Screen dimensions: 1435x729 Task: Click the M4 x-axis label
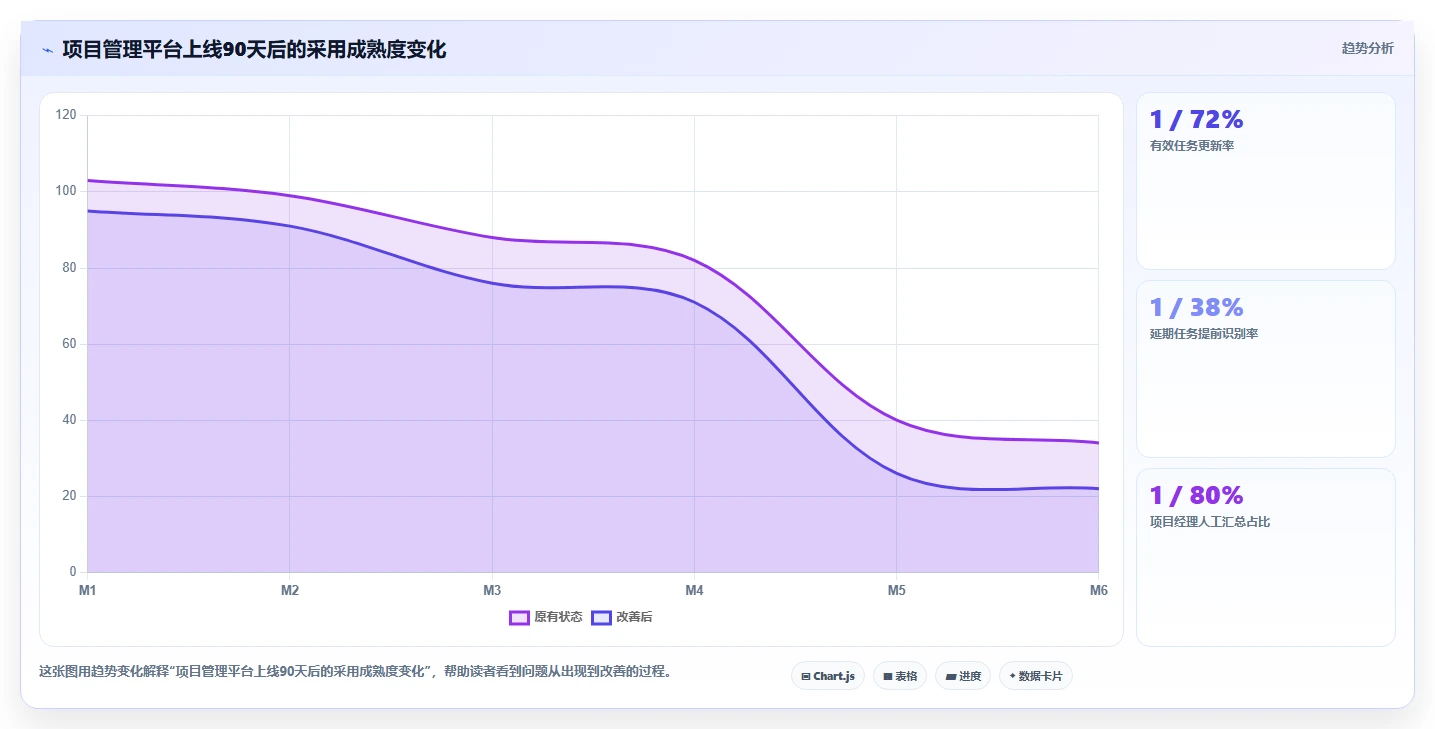(x=694, y=590)
